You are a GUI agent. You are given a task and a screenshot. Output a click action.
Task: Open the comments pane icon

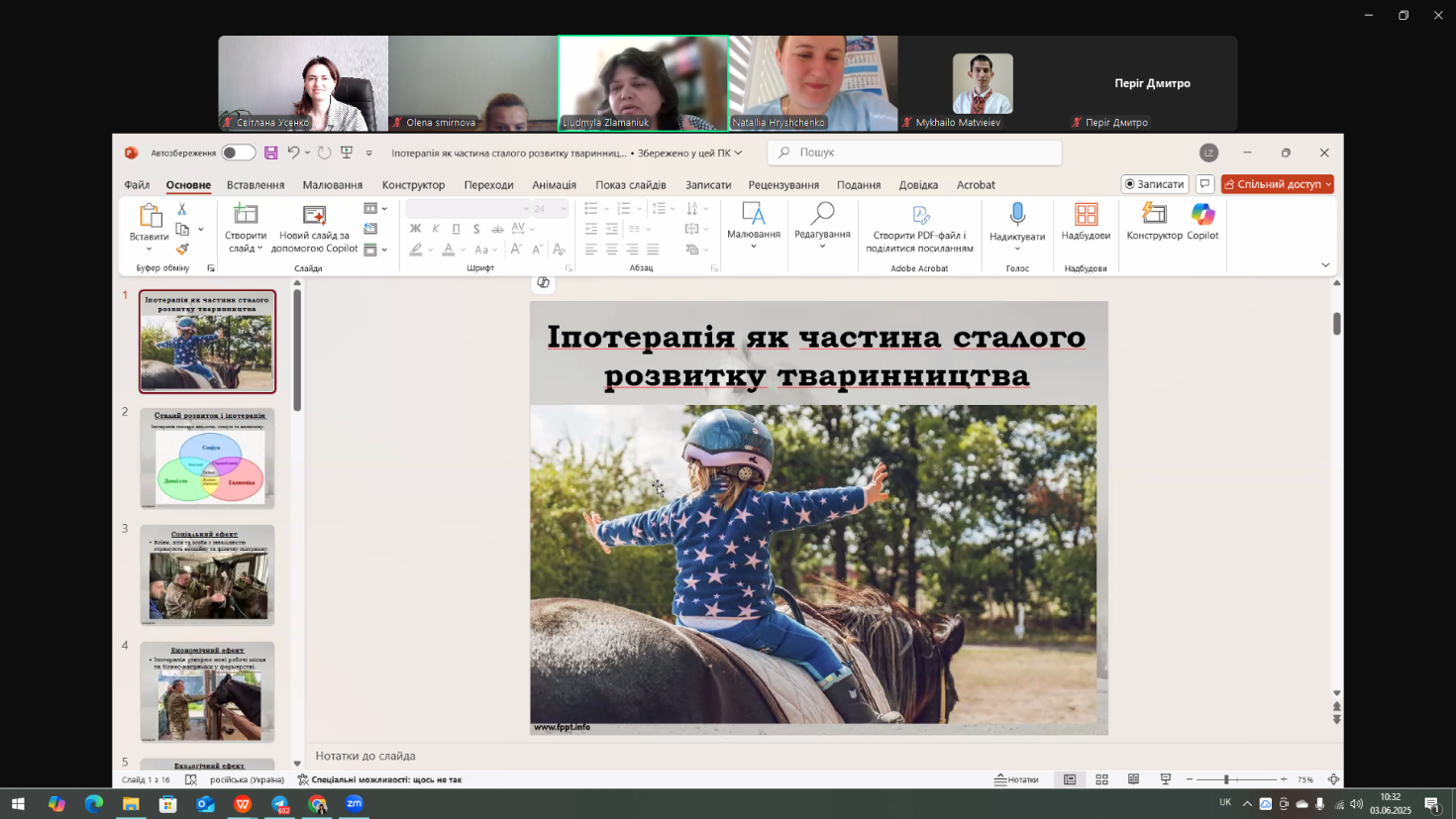(x=1204, y=184)
